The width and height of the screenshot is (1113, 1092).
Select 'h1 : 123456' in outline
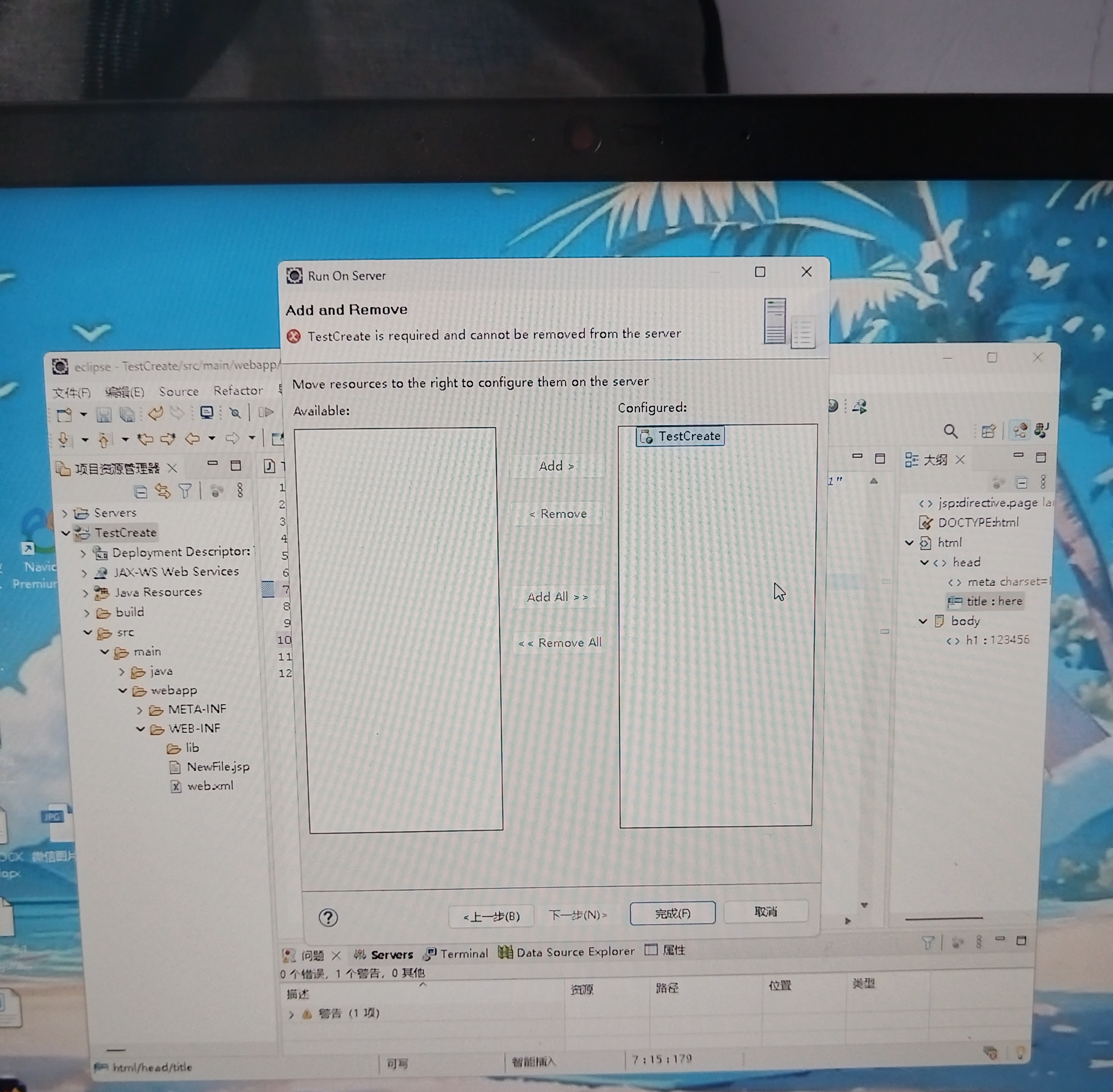pyautogui.click(x=988, y=640)
